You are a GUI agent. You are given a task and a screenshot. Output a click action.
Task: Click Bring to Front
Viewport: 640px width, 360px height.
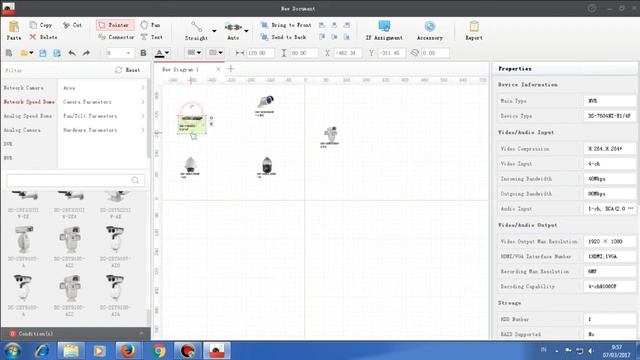286,25
